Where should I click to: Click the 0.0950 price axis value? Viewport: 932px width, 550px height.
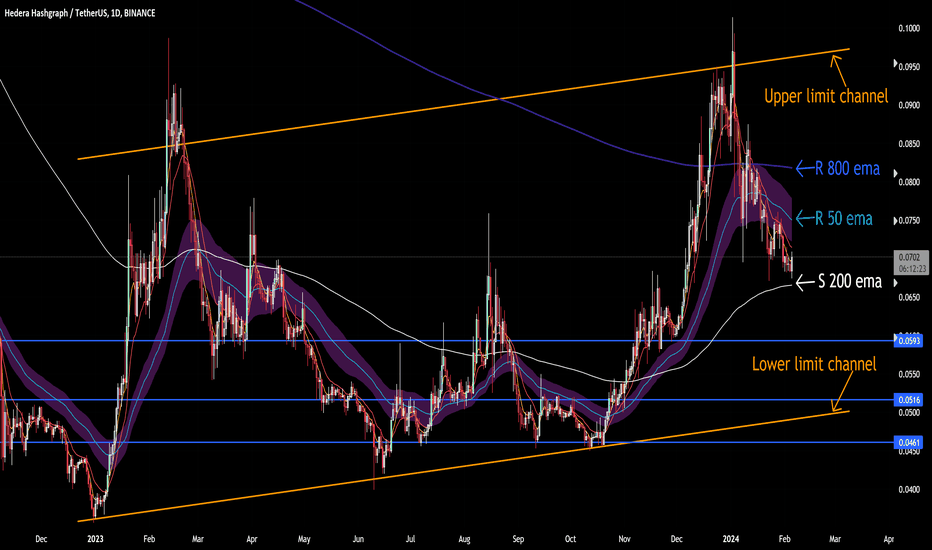(909, 67)
